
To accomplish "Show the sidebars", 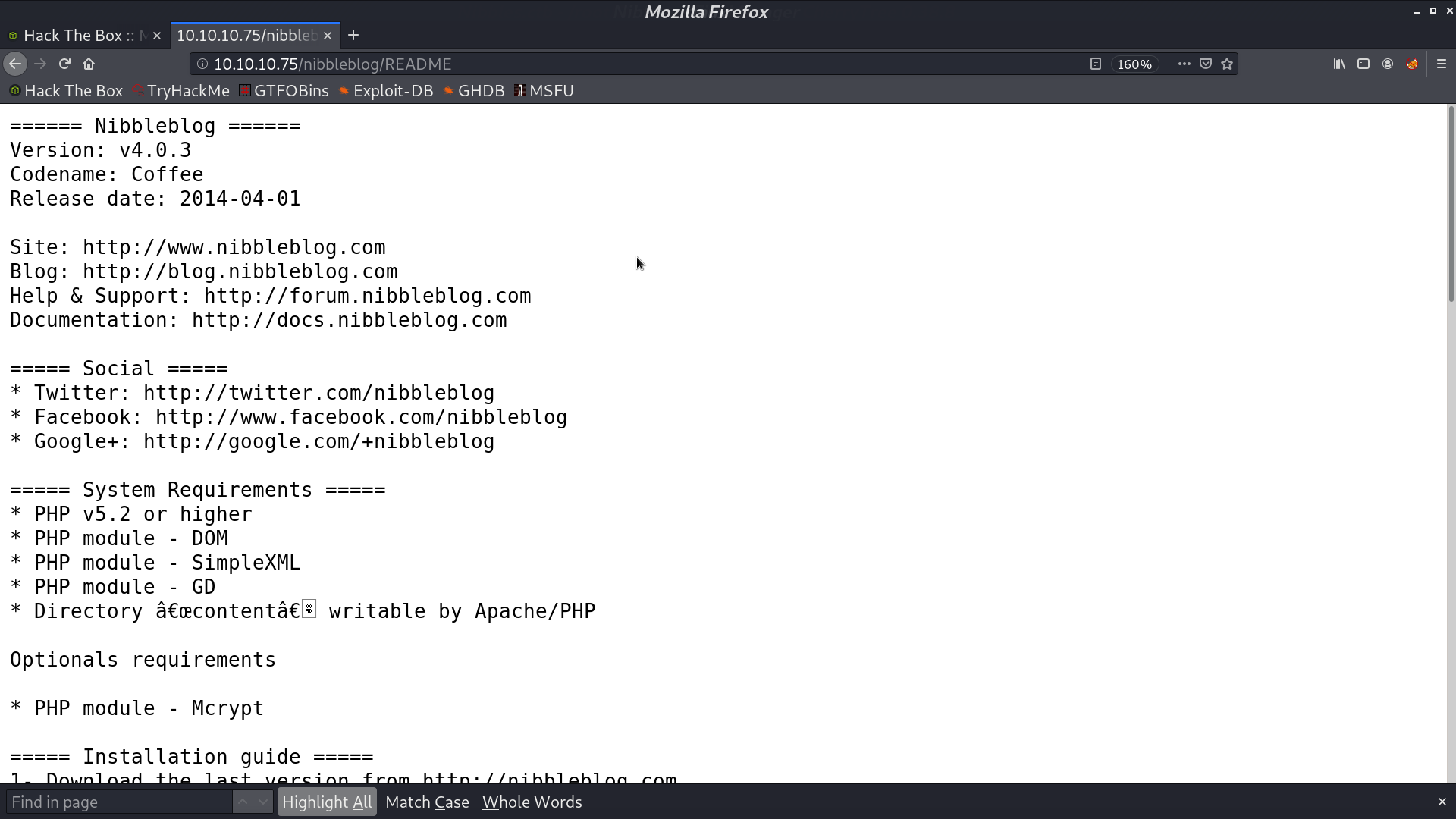I will [x=1363, y=64].
